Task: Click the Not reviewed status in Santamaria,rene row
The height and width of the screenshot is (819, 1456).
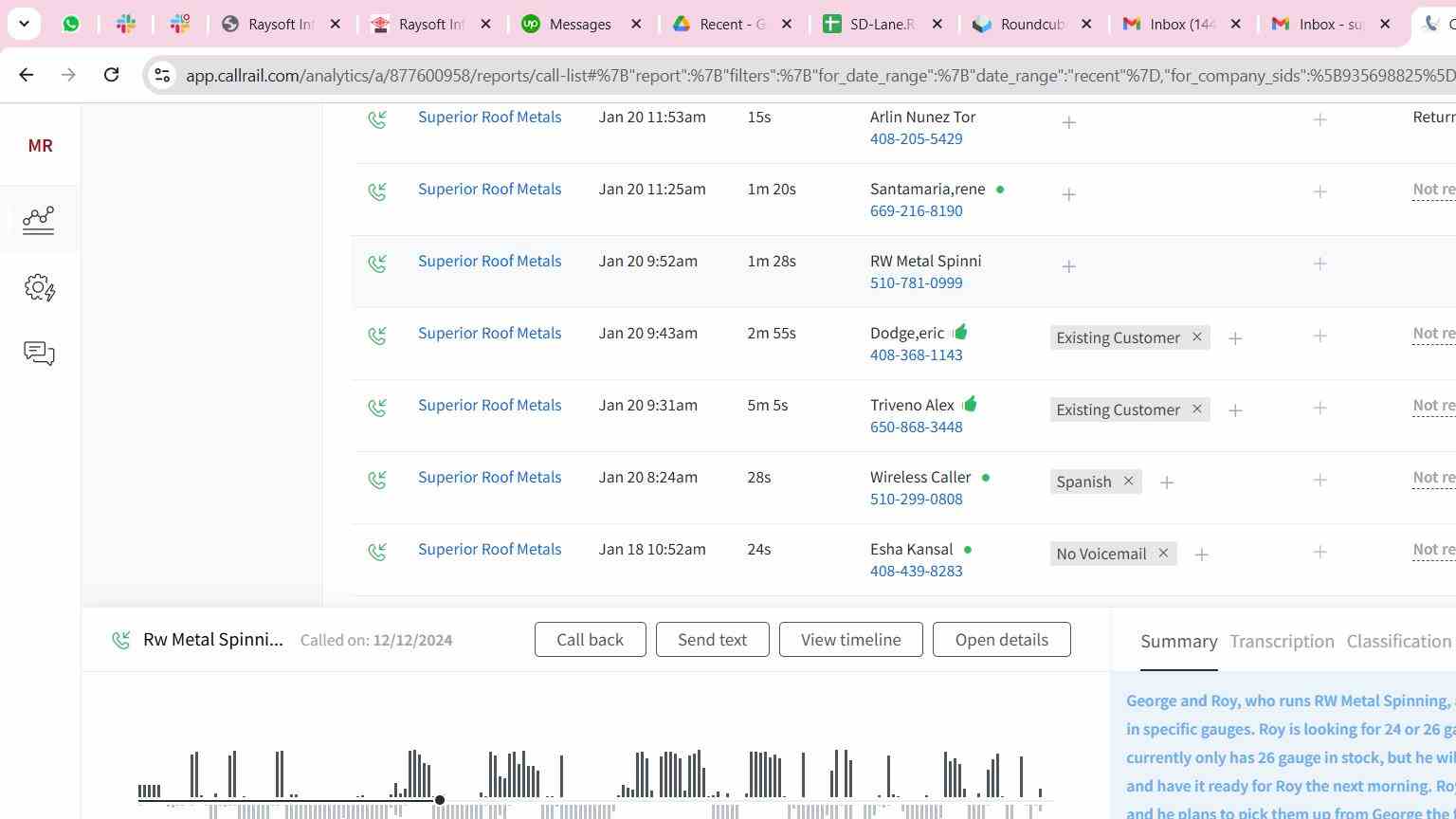Action: 1433,190
